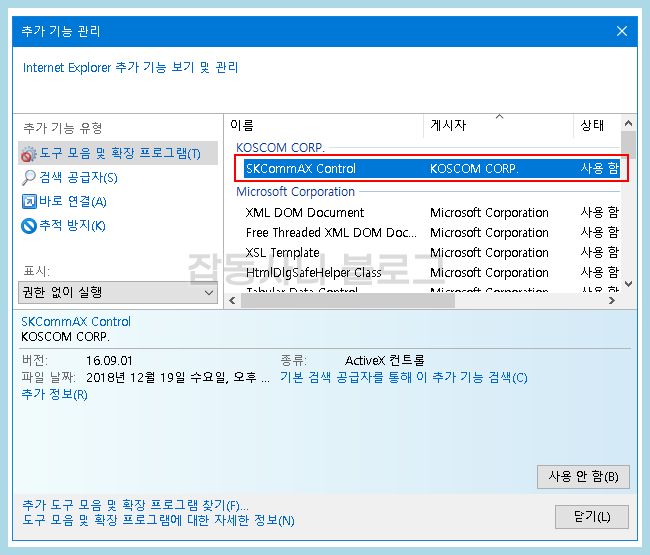
Task: Select 검색 공급자(S) category
Action: pyautogui.click(x=78, y=178)
